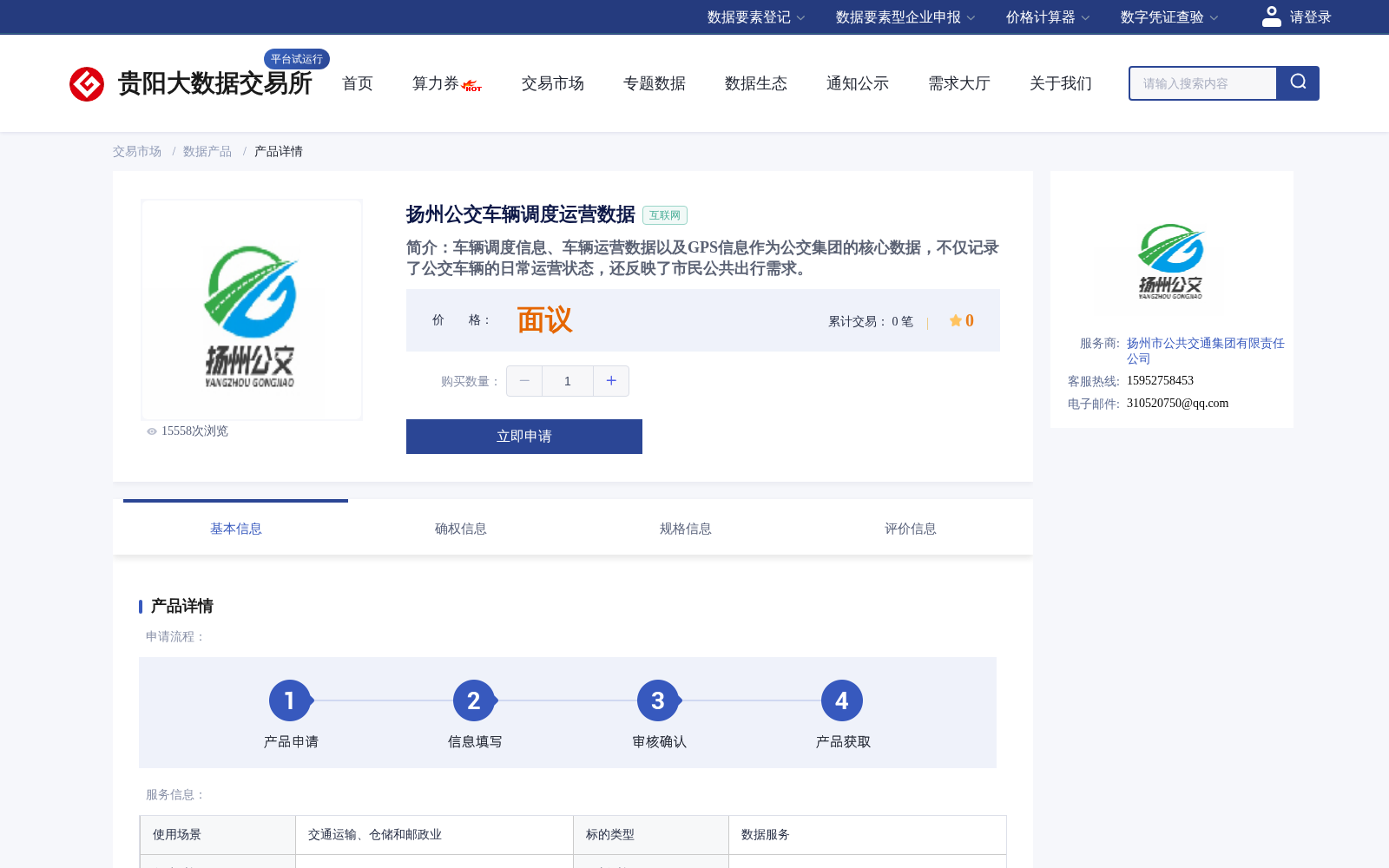Click the 标的类型 table header cell

pyautogui.click(x=651, y=835)
